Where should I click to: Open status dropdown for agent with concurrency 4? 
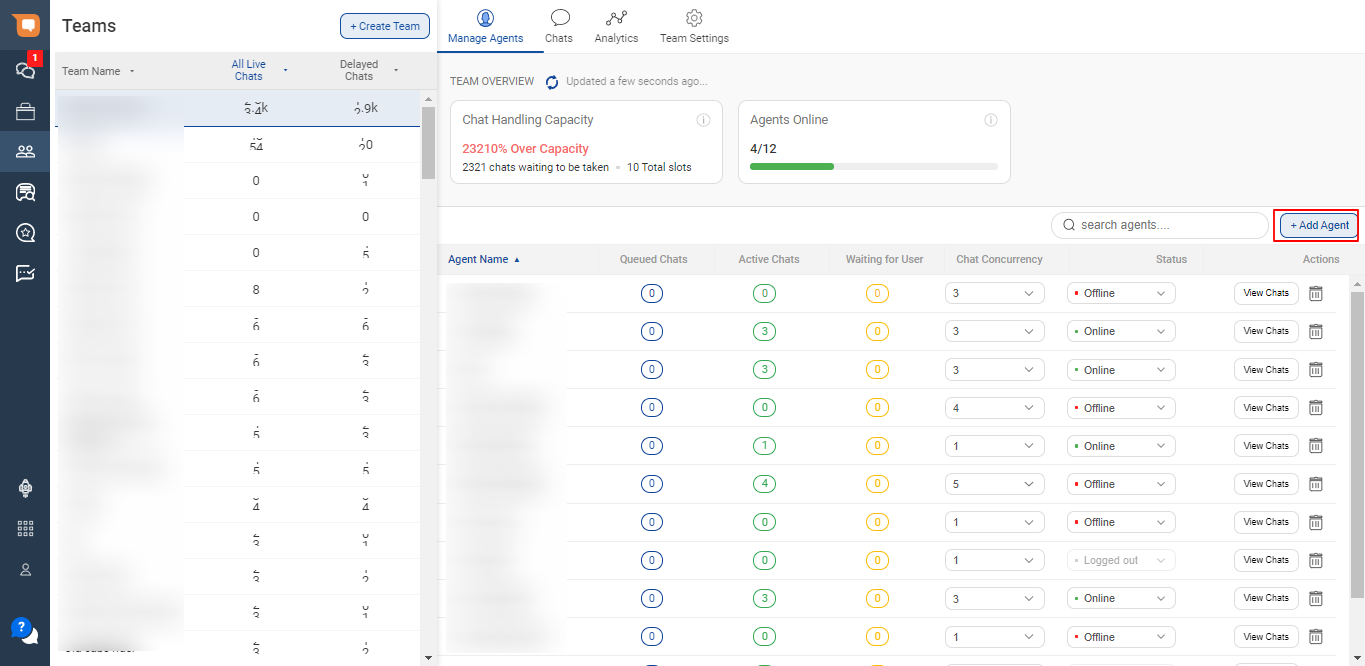pos(1121,408)
